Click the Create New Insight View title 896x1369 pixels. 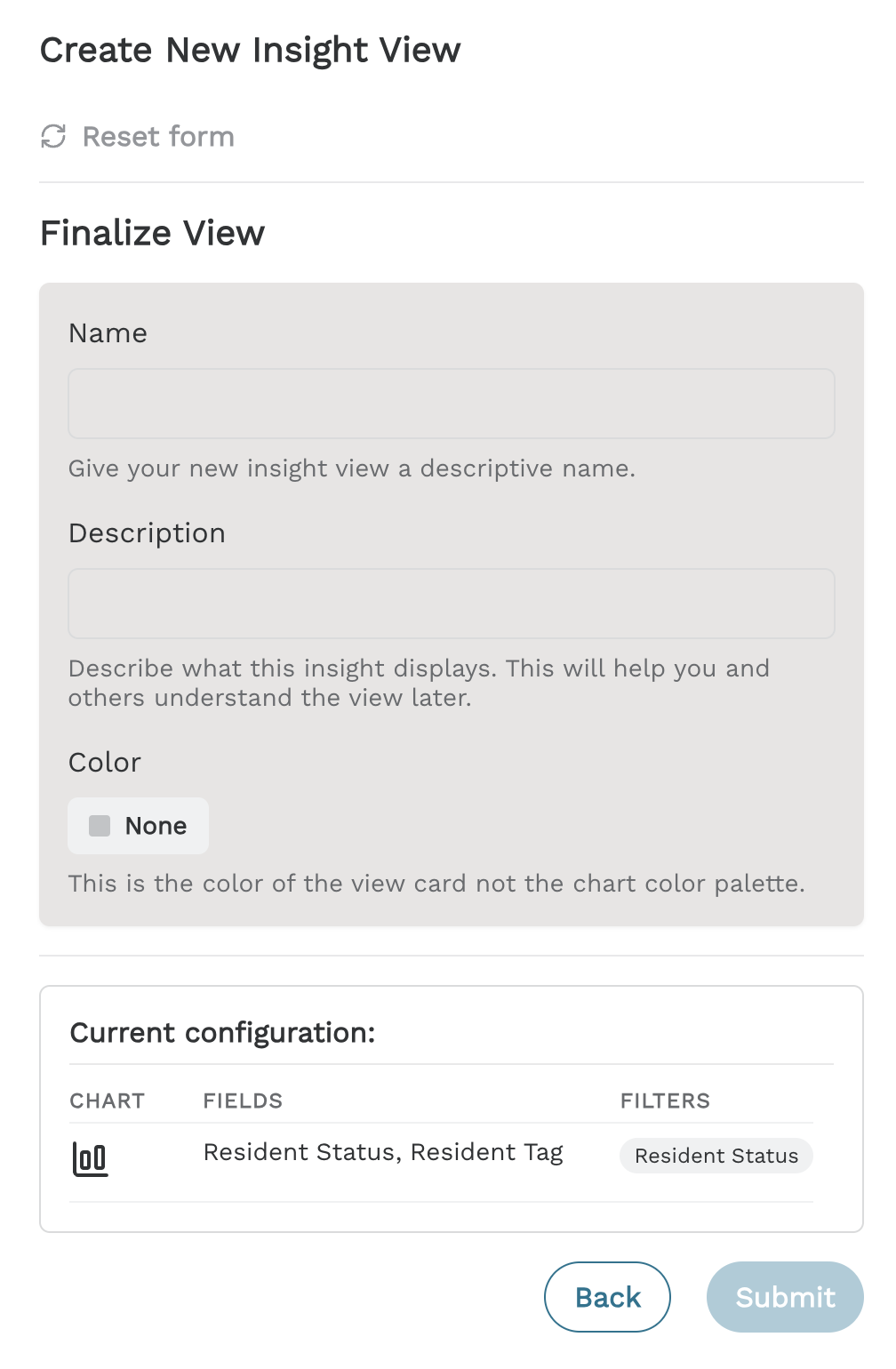[251, 50]
